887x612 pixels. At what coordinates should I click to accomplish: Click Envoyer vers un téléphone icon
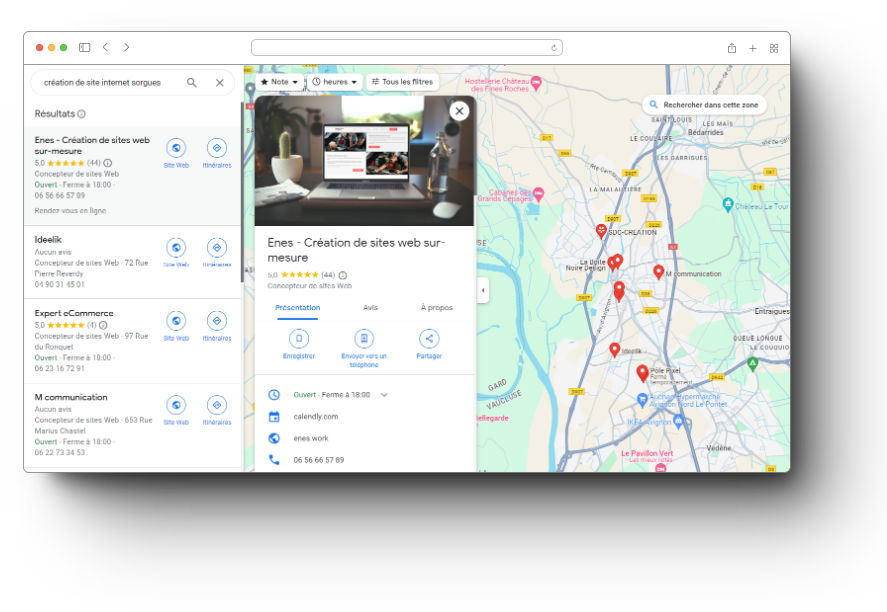click(364, 339)
